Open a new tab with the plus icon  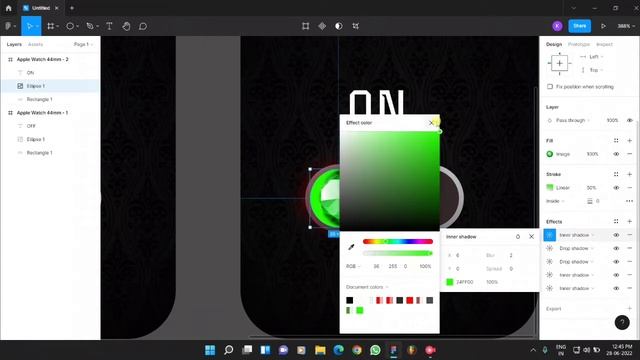[72, 8]
